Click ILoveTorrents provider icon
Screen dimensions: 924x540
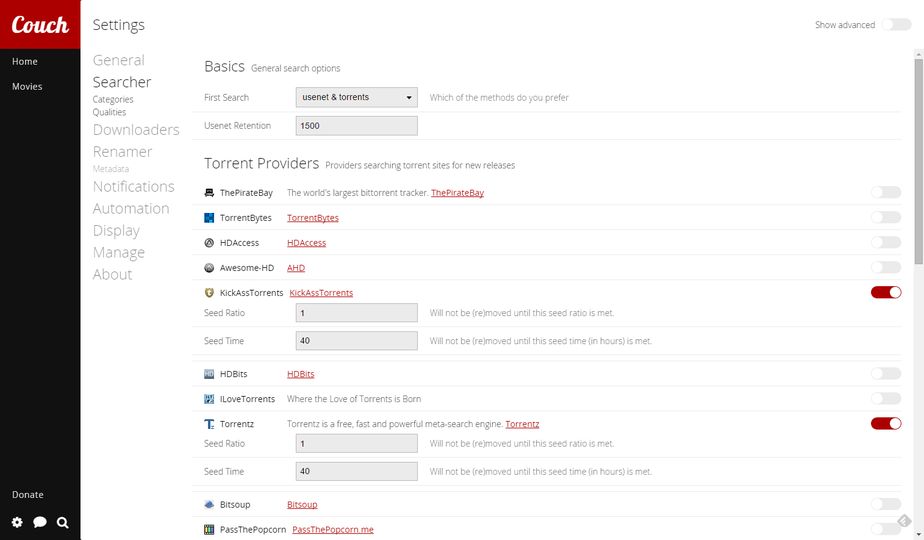tap(209, 399)
